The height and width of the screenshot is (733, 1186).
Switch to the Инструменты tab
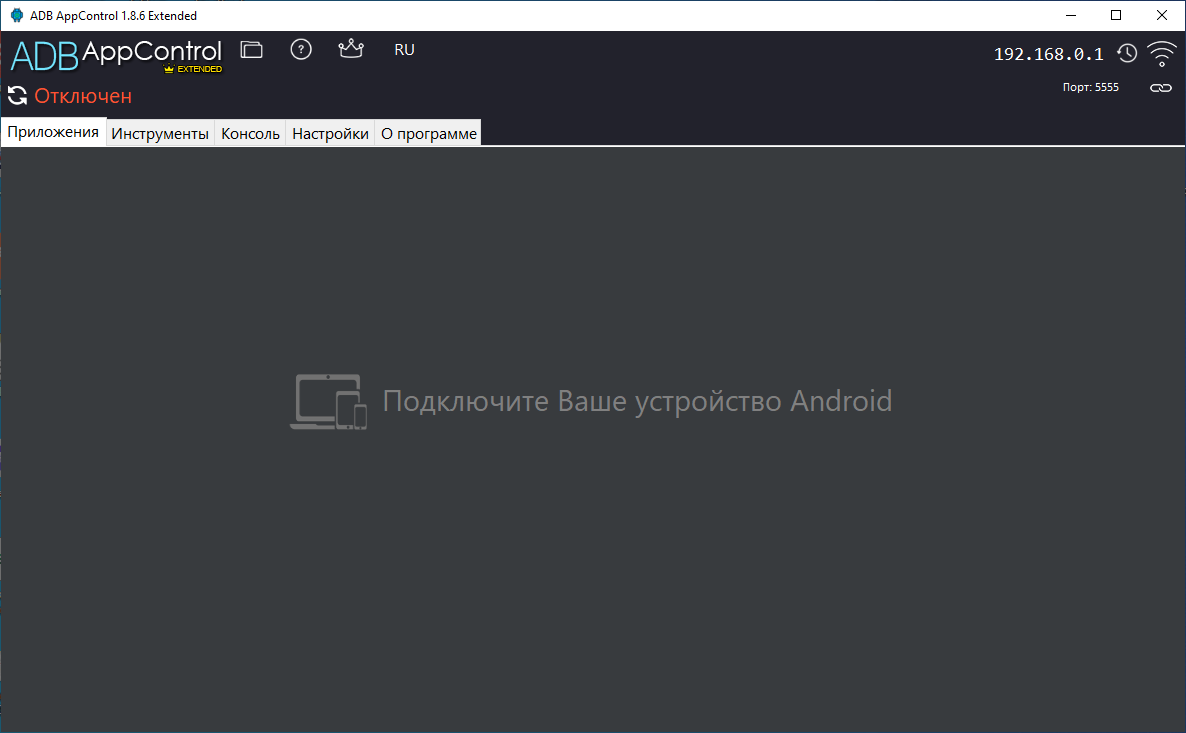pyautogui.click(x=160, y=134)
